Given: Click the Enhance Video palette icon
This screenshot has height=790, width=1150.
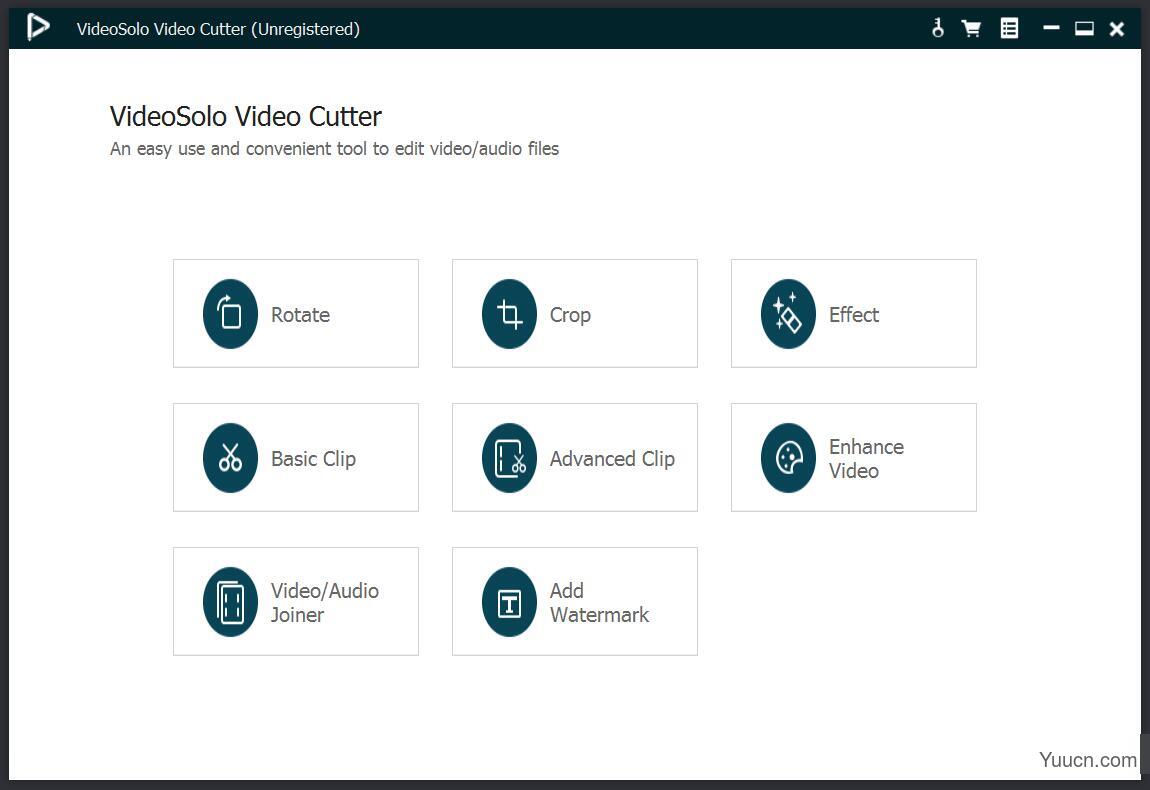Looking at the screenshot, I should [x=788, y=458].
